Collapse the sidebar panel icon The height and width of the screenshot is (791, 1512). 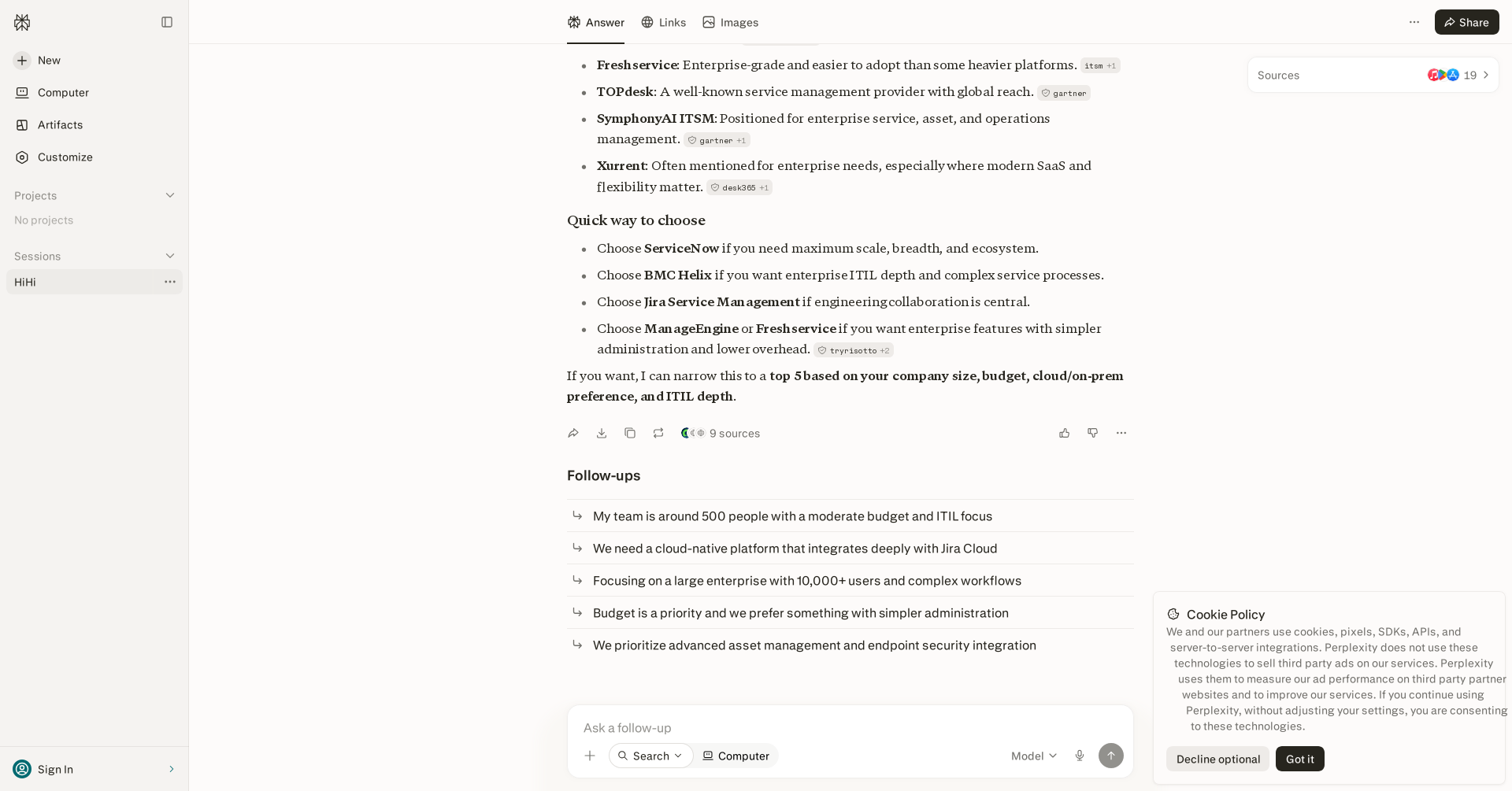(x=167, y=22)
